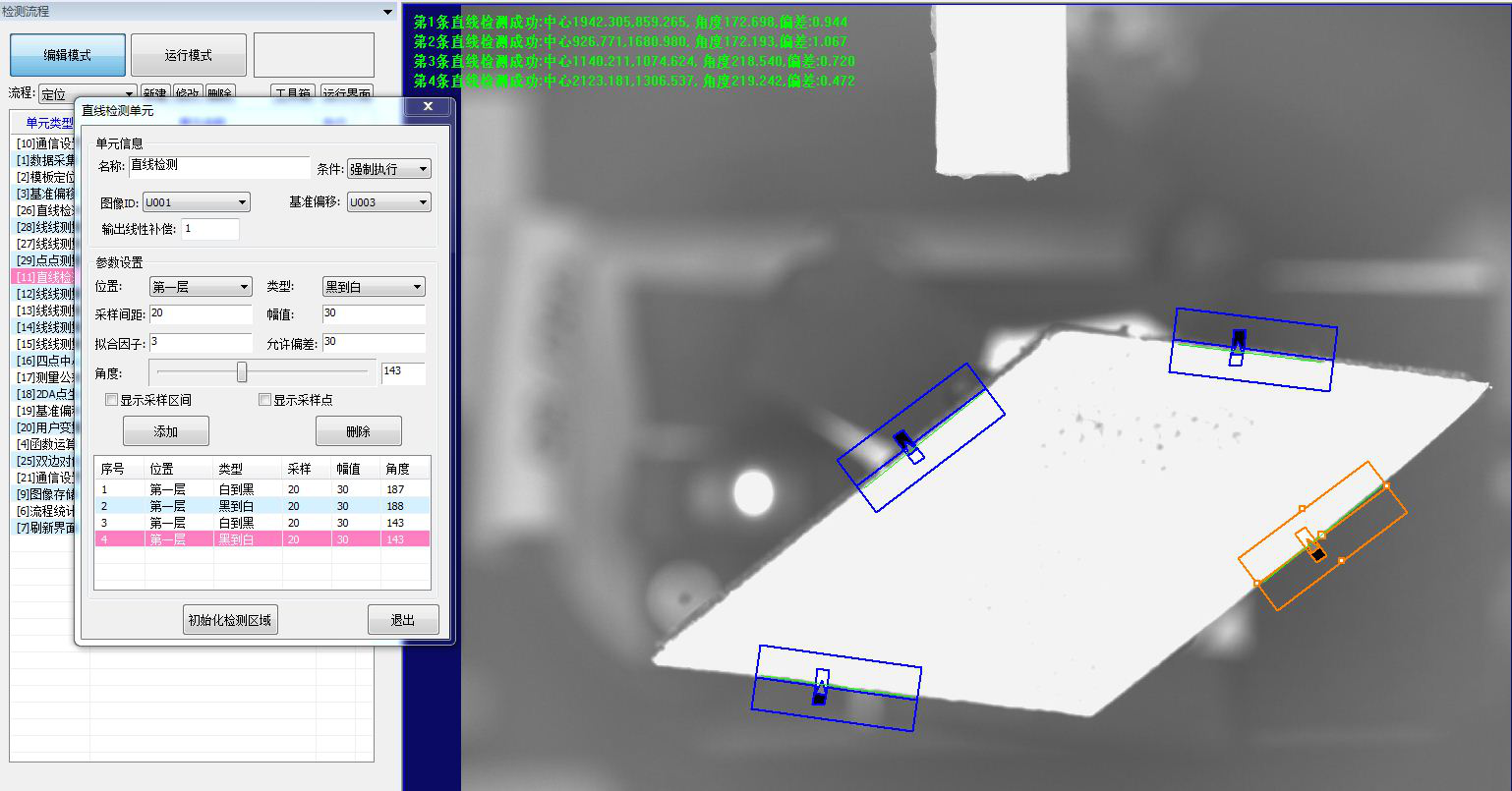
Task: Click the 输出线性补偿 input field
Action: point(210,228)
